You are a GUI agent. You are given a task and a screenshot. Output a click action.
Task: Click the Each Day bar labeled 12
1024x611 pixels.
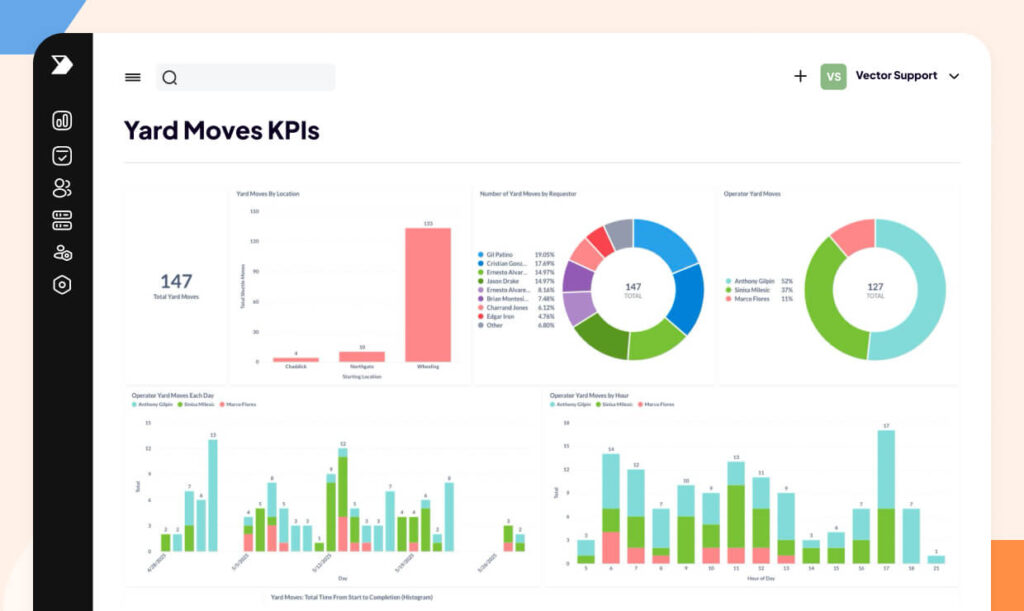click(x=343, y=500)
